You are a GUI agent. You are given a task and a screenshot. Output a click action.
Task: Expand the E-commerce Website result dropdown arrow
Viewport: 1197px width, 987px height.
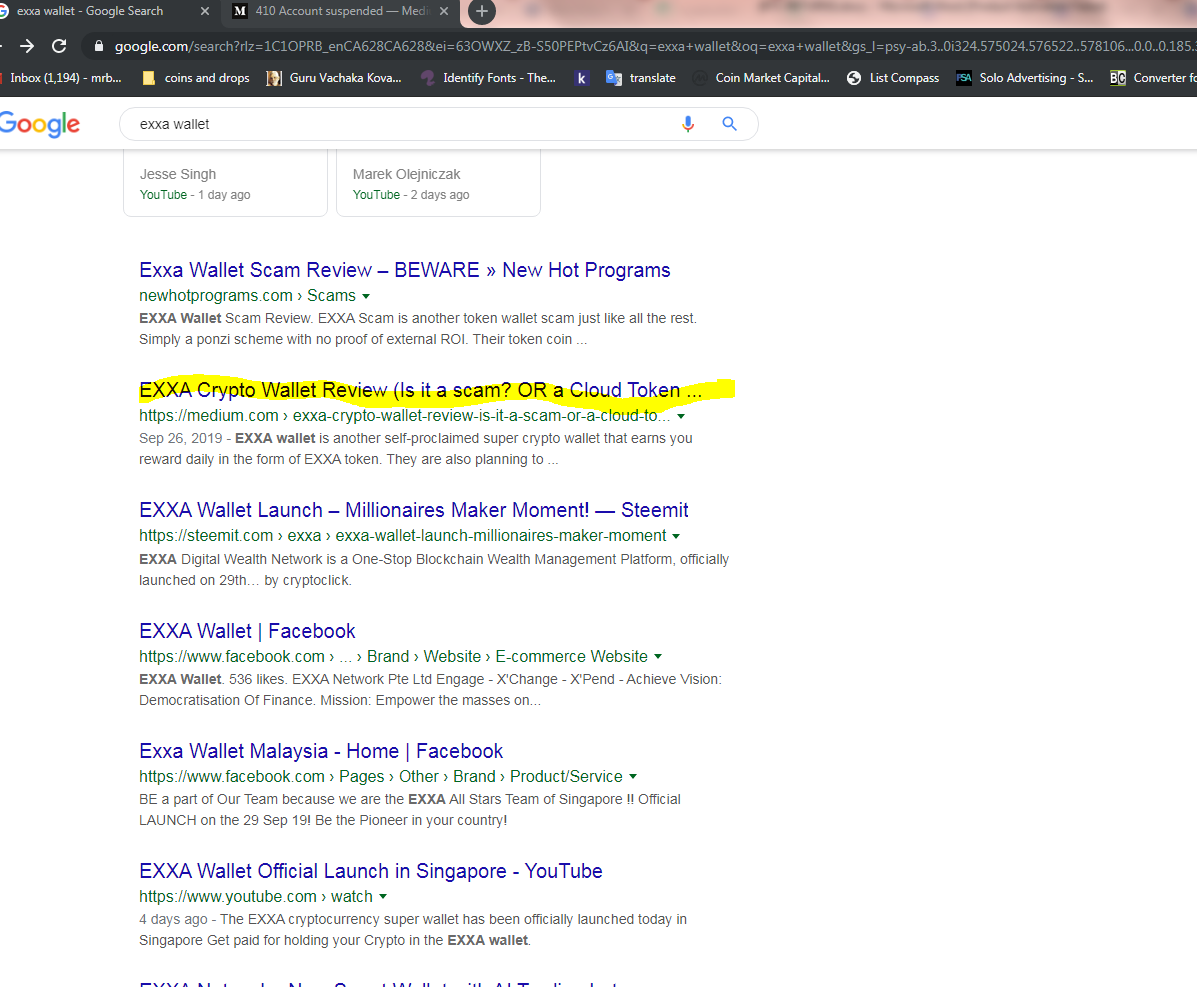[658, 656]
